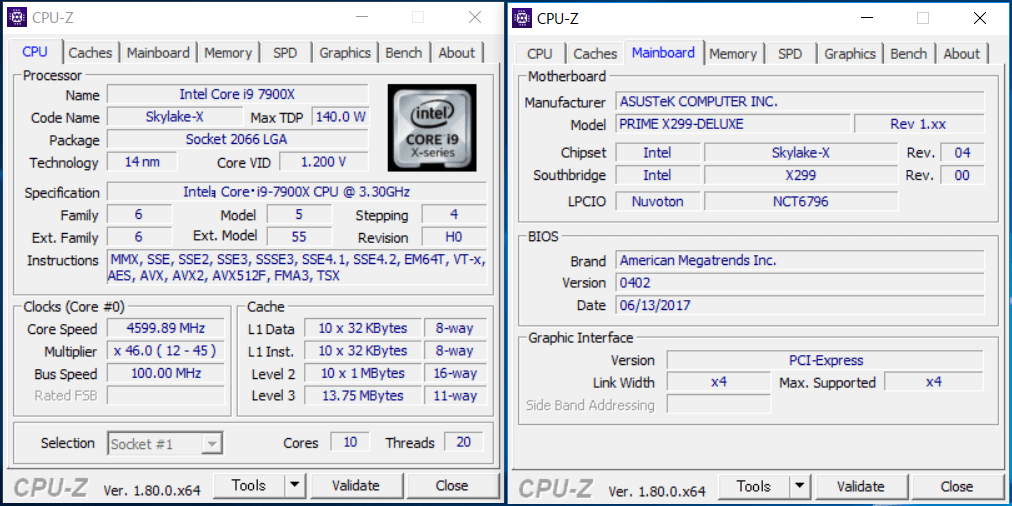Open Graphics tab in the left window
Screen dimensions: 1012x506
coord(345,53)
